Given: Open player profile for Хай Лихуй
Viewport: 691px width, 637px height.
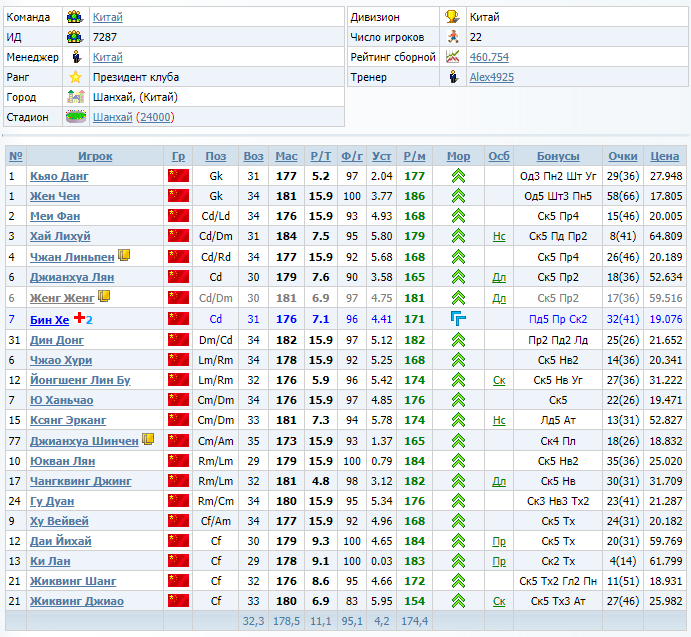Looking at the screenshot, I should [60, 236].
